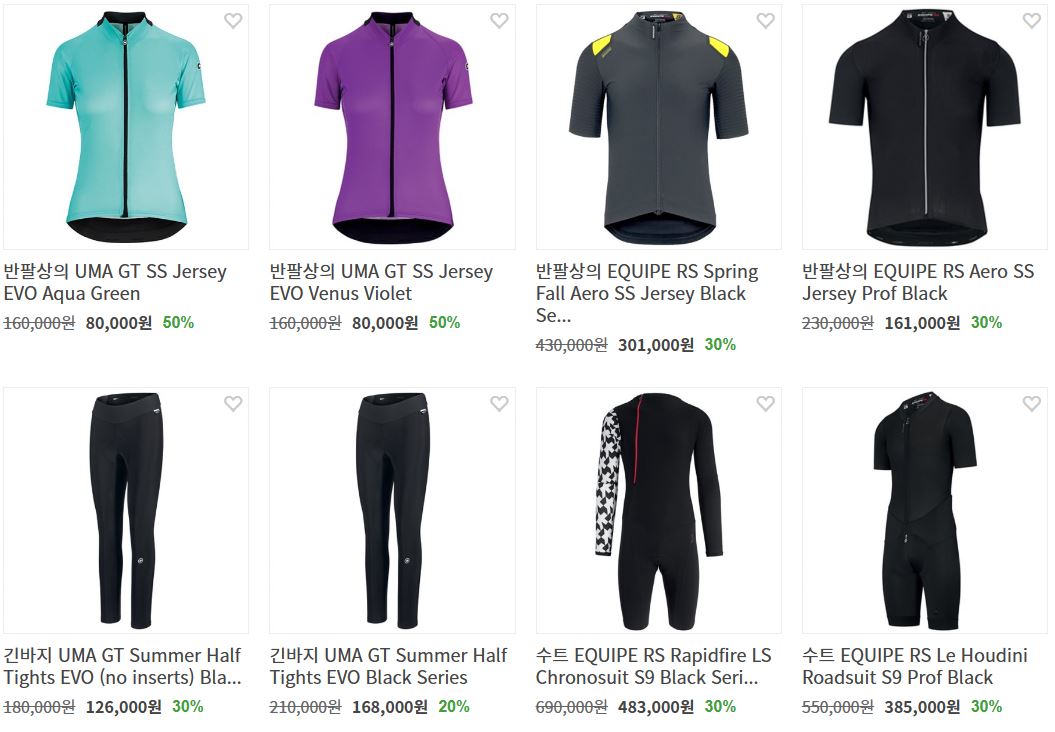
Task: Open UMA GT SS Jersey EVO Venus Violet link
Action: (381, 283)
